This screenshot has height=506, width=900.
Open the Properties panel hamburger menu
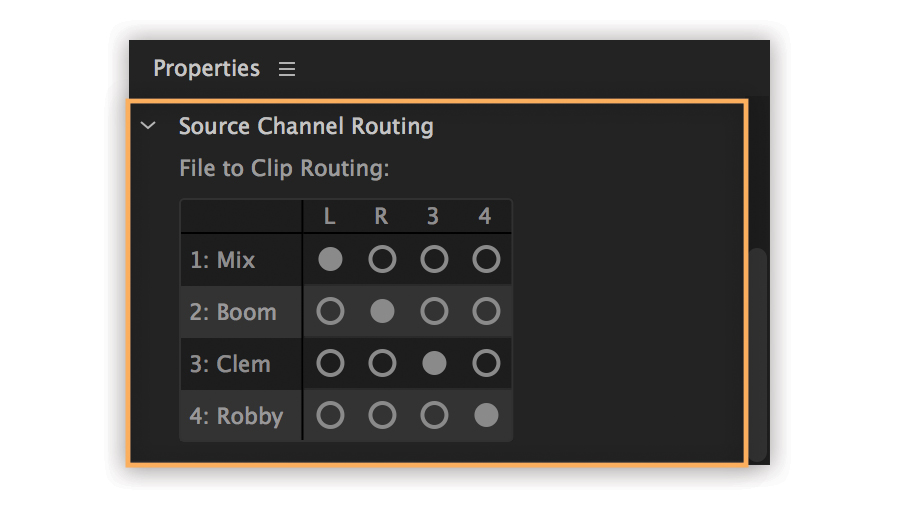(x=287, y=69)
